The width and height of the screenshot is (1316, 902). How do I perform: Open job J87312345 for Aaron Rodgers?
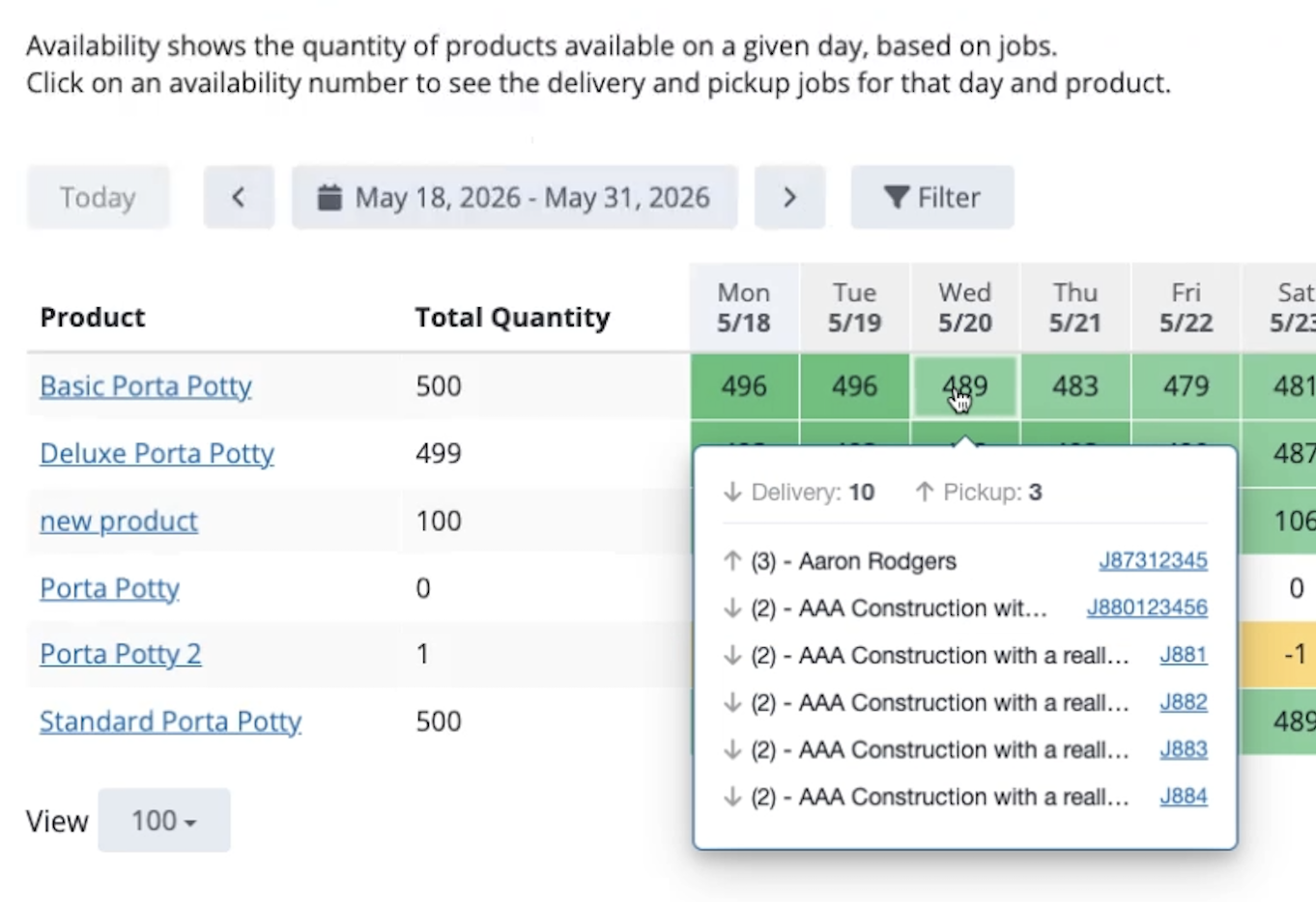click(1153, 560)
